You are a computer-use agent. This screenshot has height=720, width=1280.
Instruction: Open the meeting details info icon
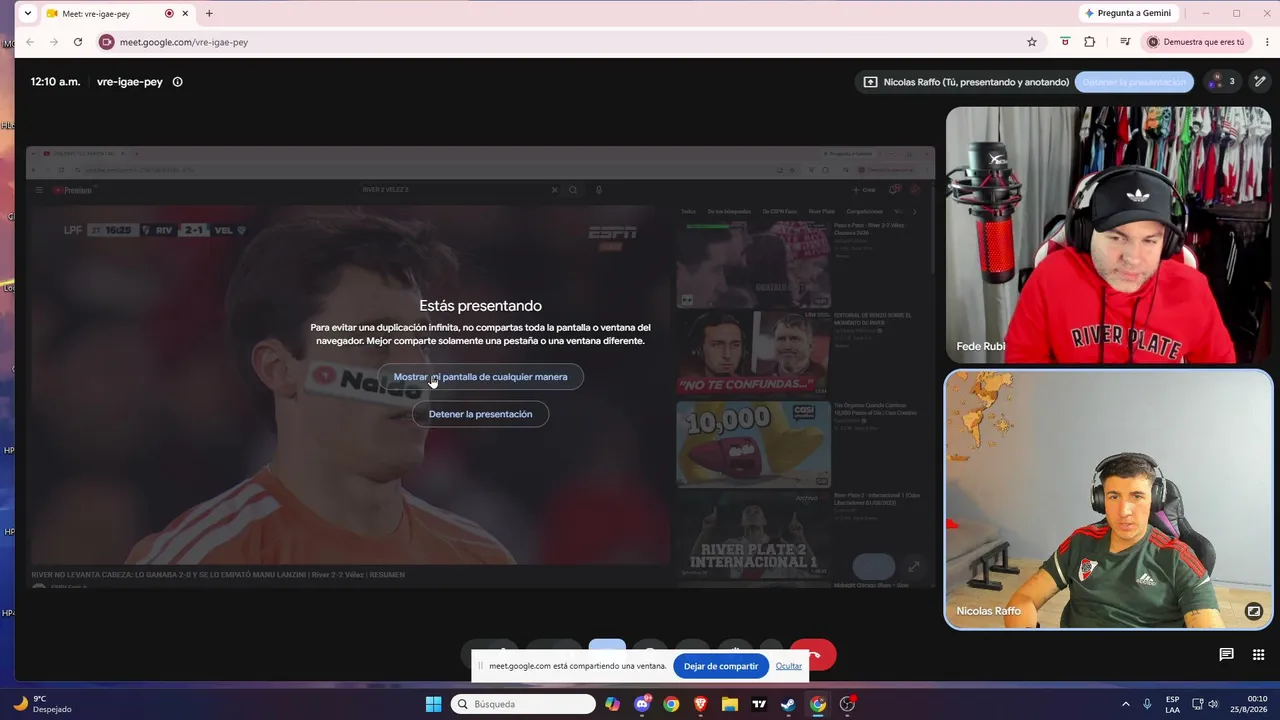point(178,82)
